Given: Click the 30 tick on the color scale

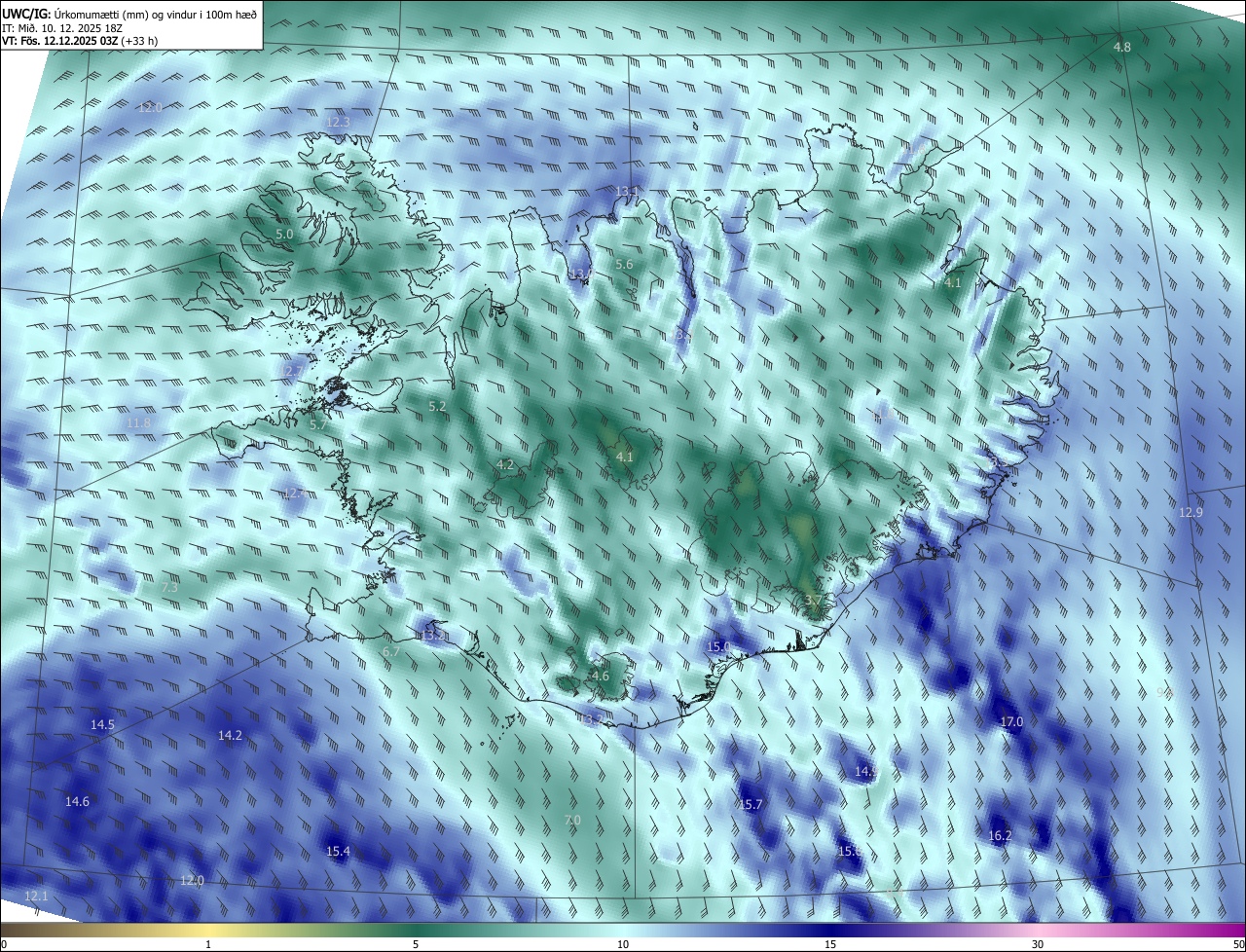Looking at the screenshot, I should pos(1038,944).
